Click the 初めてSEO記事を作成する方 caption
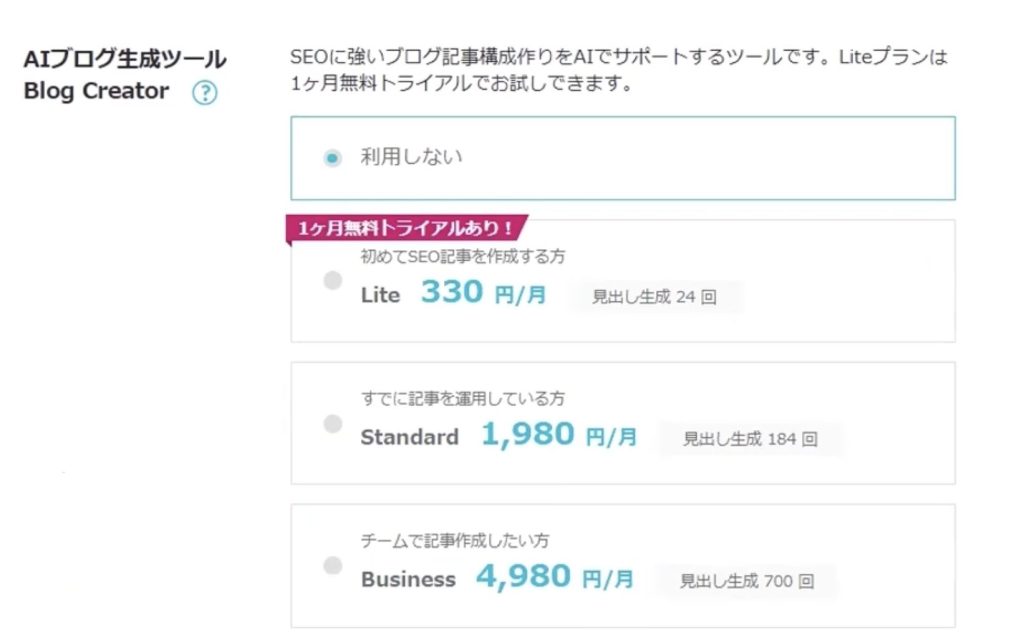This screenshot has width=1024, height=637. point(462,256)
